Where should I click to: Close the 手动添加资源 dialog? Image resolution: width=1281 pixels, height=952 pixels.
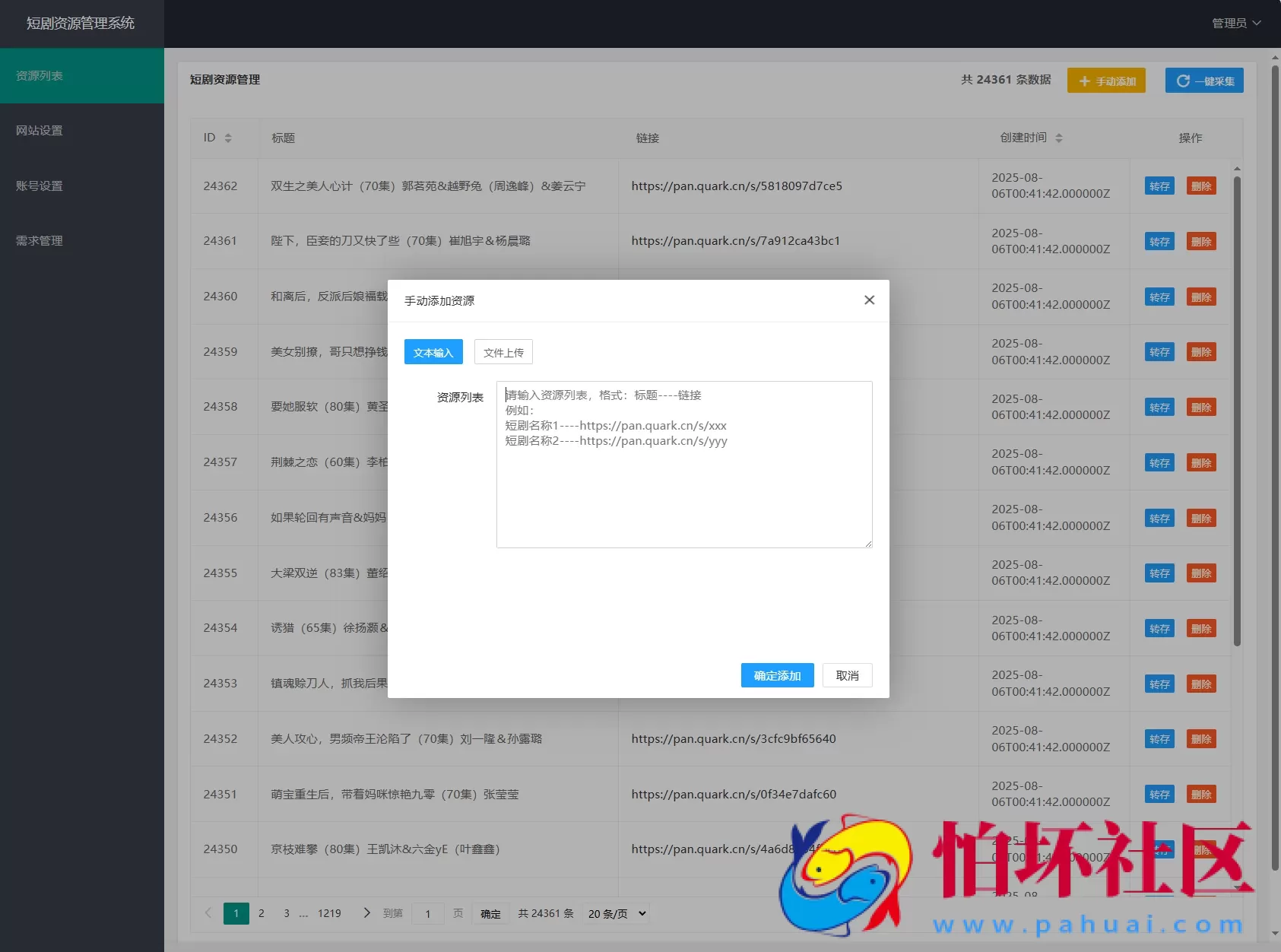(x=869, y=300)
